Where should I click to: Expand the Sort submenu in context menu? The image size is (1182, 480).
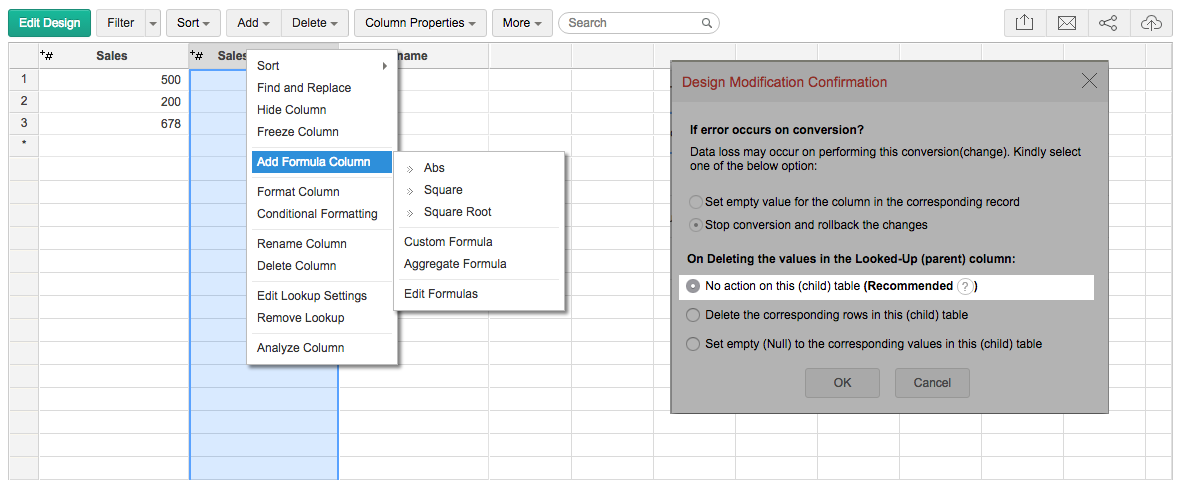[x=322, y=66]
